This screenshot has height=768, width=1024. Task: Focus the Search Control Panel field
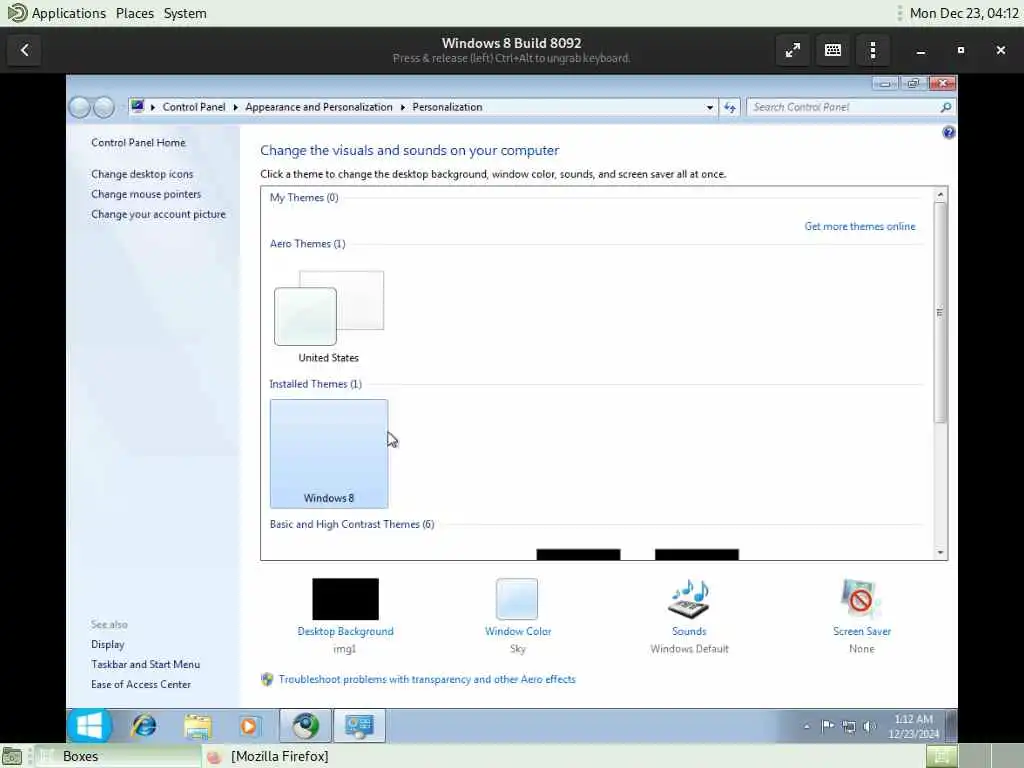844,107
